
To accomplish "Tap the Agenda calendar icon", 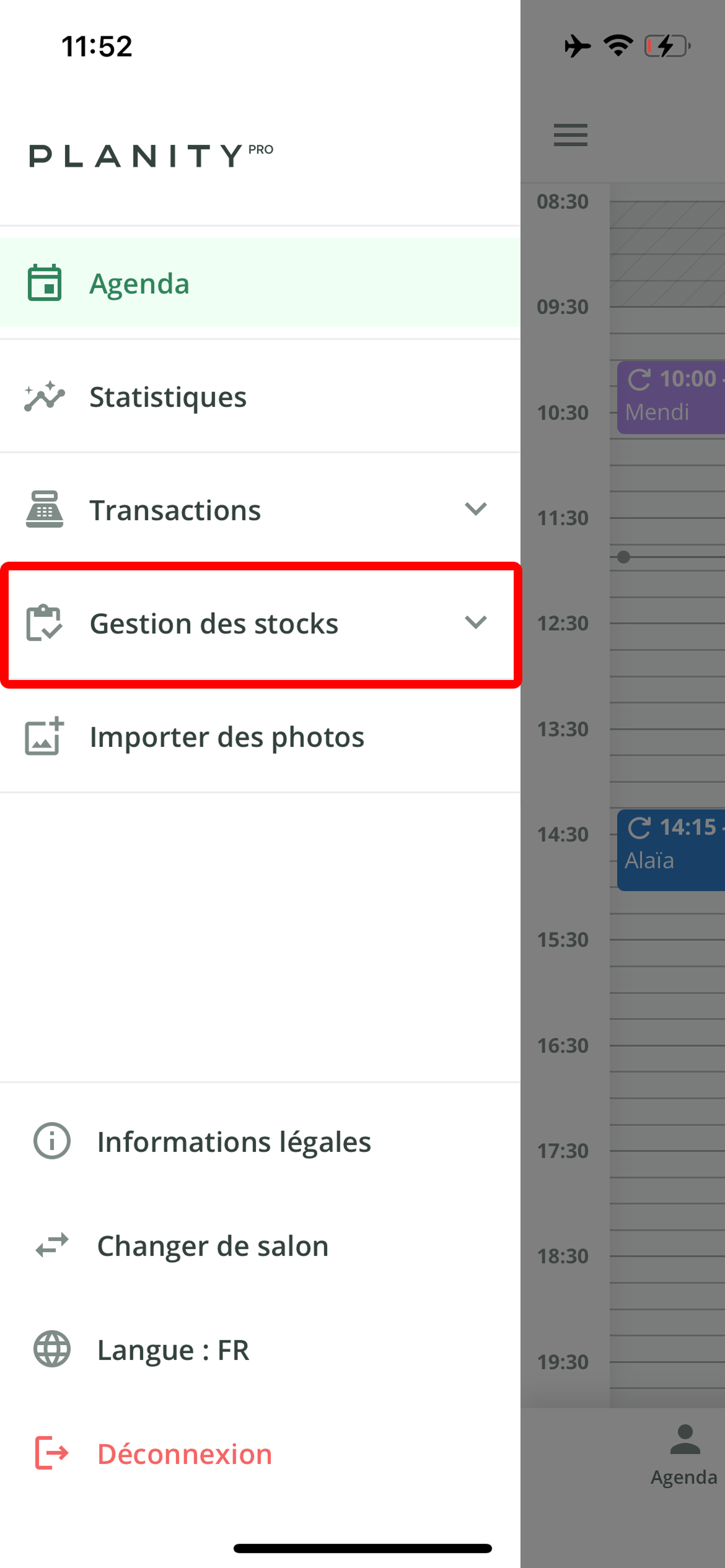I will pos(45,283).
